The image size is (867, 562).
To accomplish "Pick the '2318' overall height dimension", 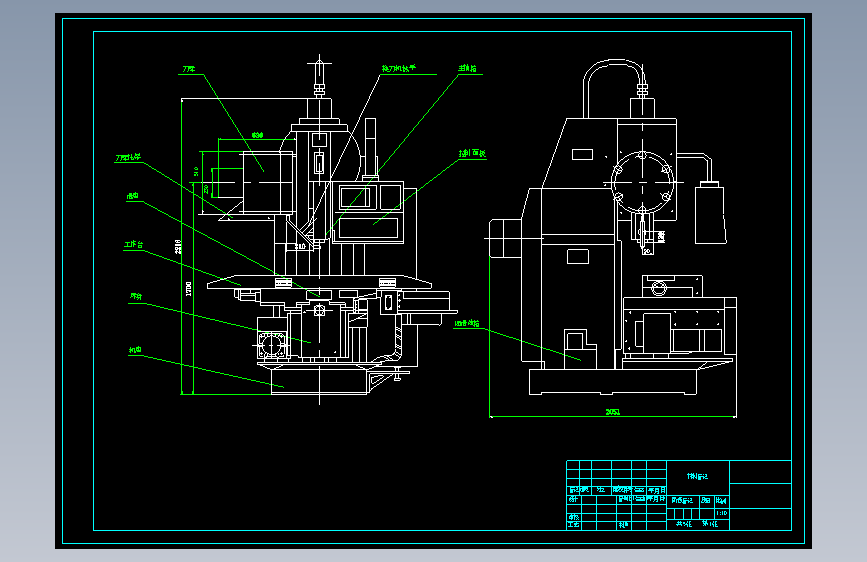I will 178,247.
